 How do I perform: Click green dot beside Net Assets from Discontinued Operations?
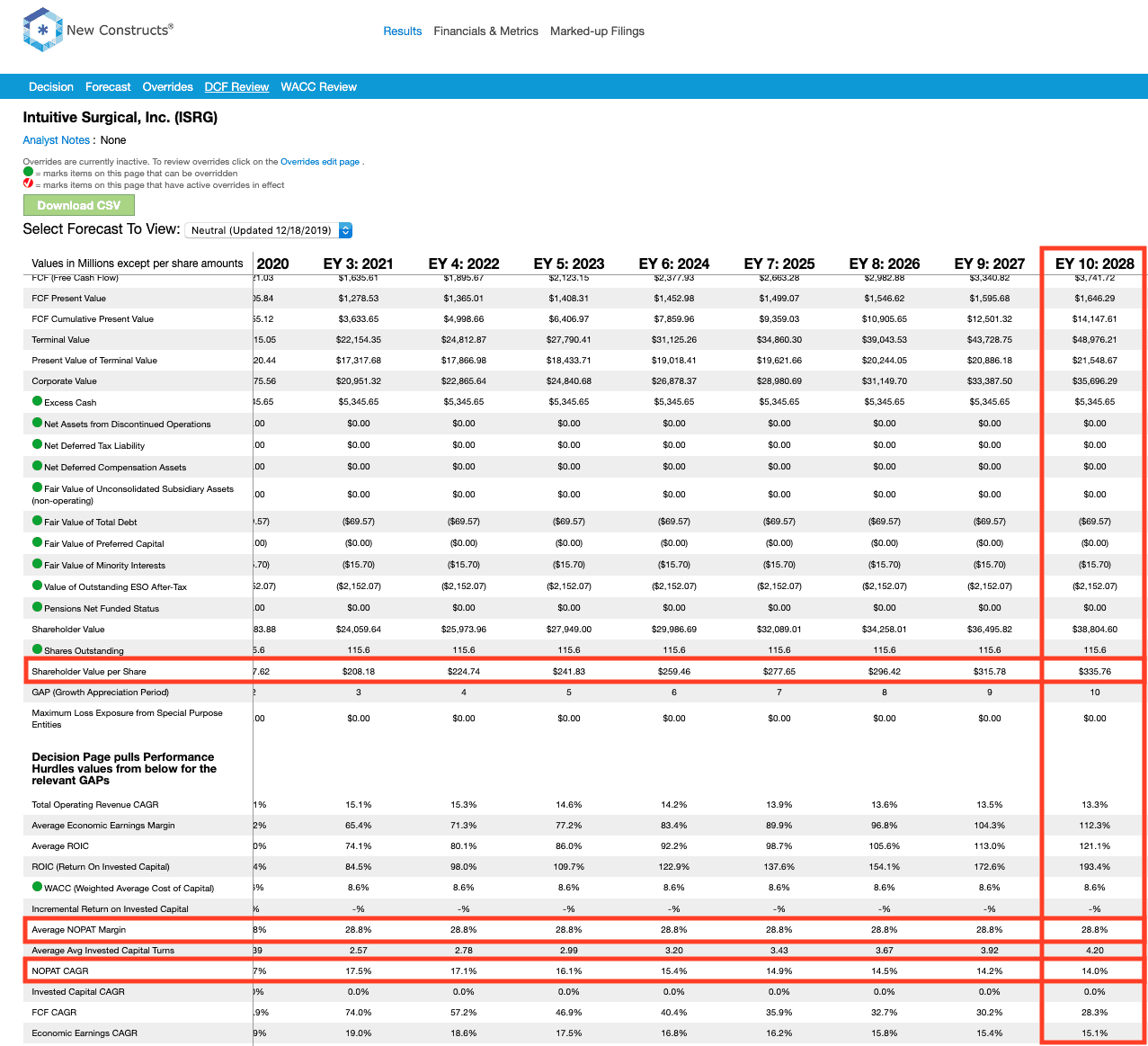click(38, 423)
